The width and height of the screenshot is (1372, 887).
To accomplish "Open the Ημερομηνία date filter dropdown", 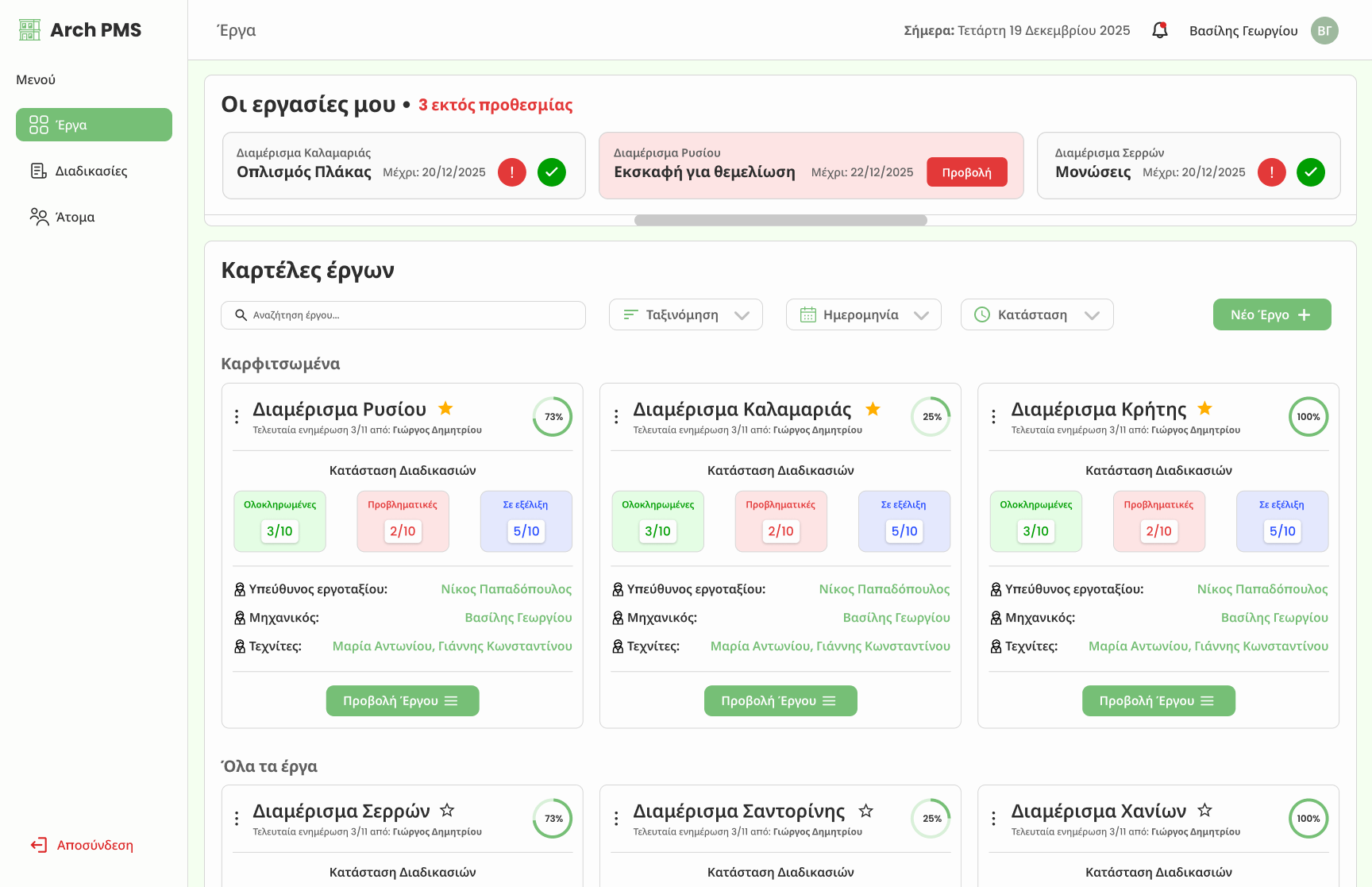I will pos(863,314).
